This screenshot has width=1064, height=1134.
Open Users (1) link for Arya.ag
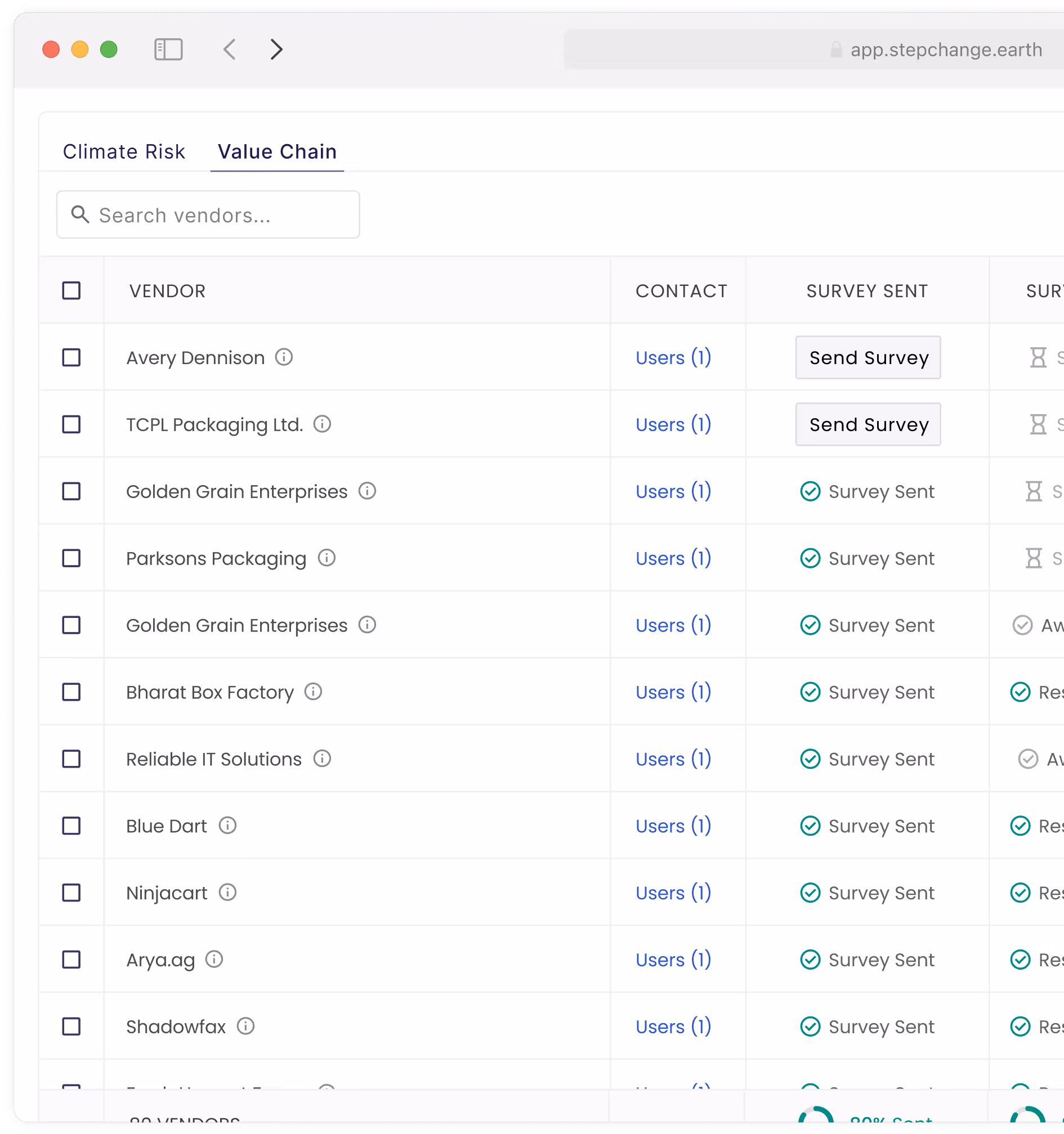click(x=674, y=960)
